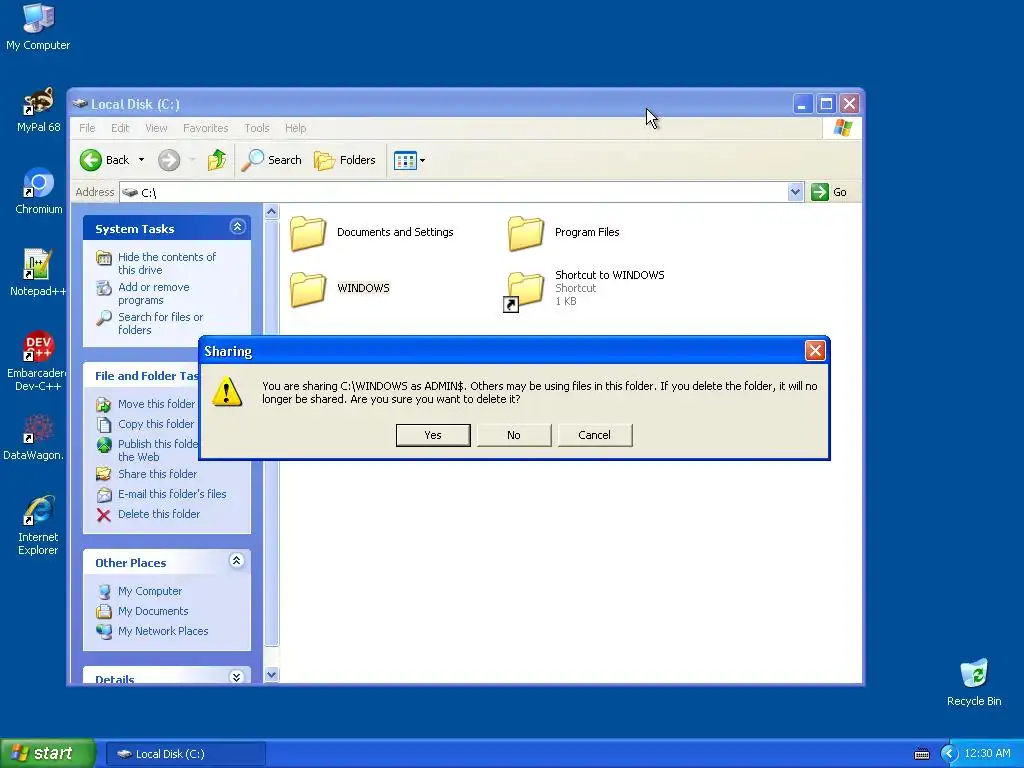Click the Back arrow icon
1024x768 pixels.
pos(91,160)
